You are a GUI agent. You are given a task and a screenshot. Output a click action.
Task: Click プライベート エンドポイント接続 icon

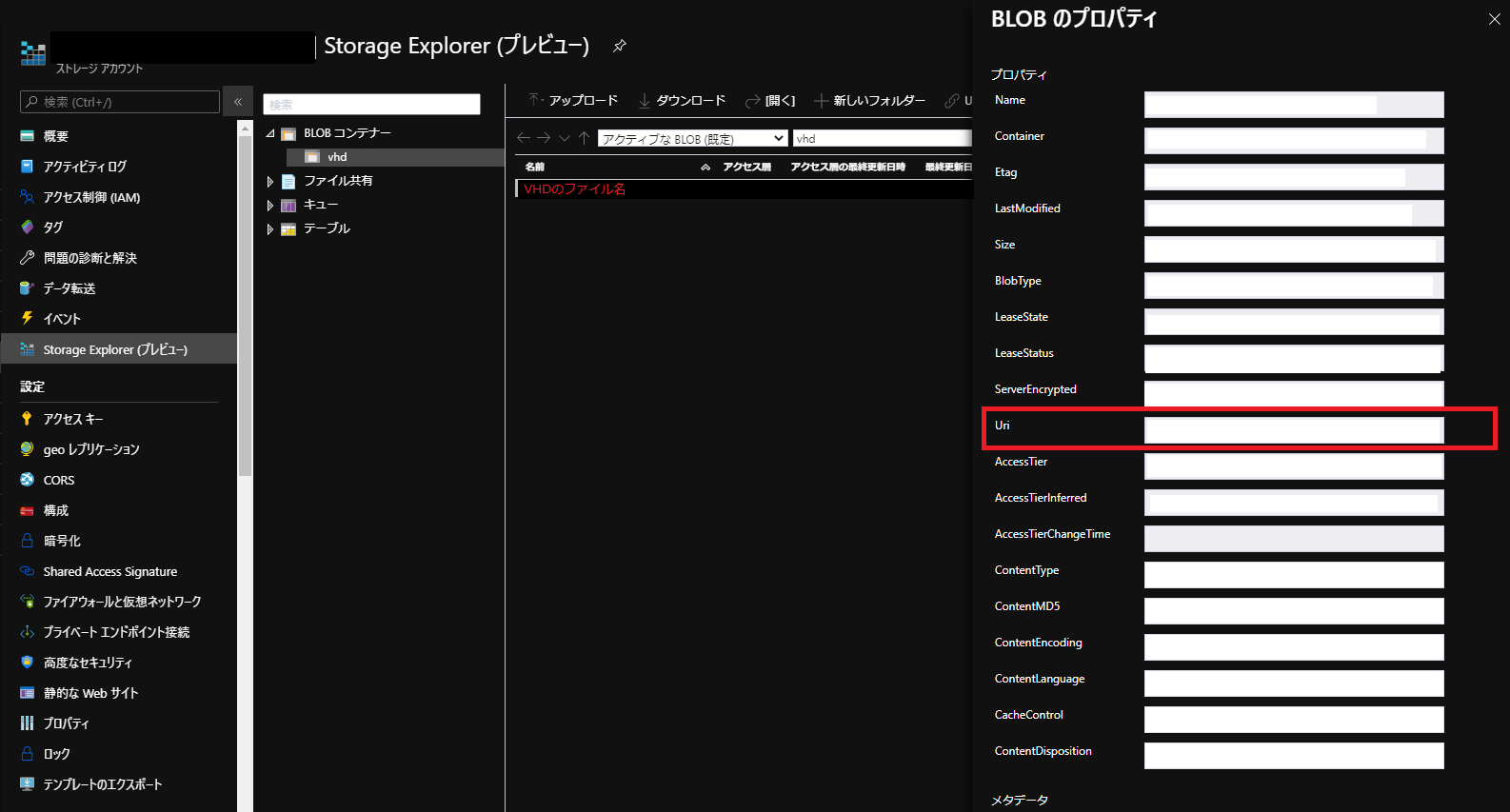coord(27,632)
